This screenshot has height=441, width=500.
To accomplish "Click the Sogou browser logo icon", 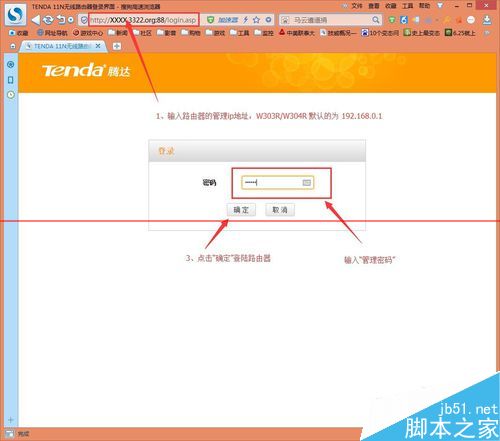I will tap(16, 14).
